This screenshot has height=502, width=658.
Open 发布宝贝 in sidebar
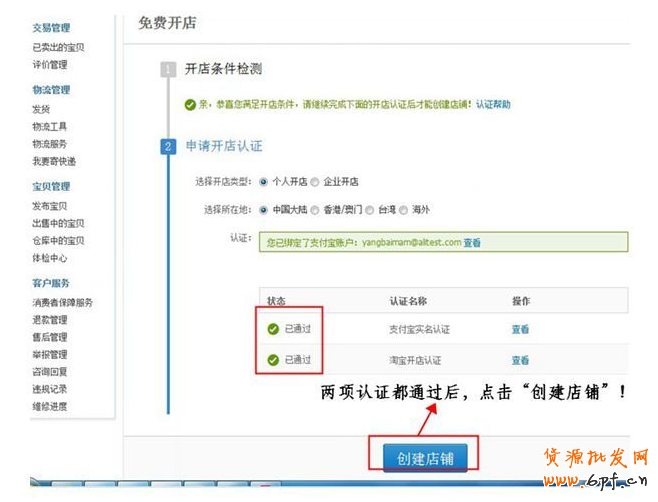(x=50, y=205)
